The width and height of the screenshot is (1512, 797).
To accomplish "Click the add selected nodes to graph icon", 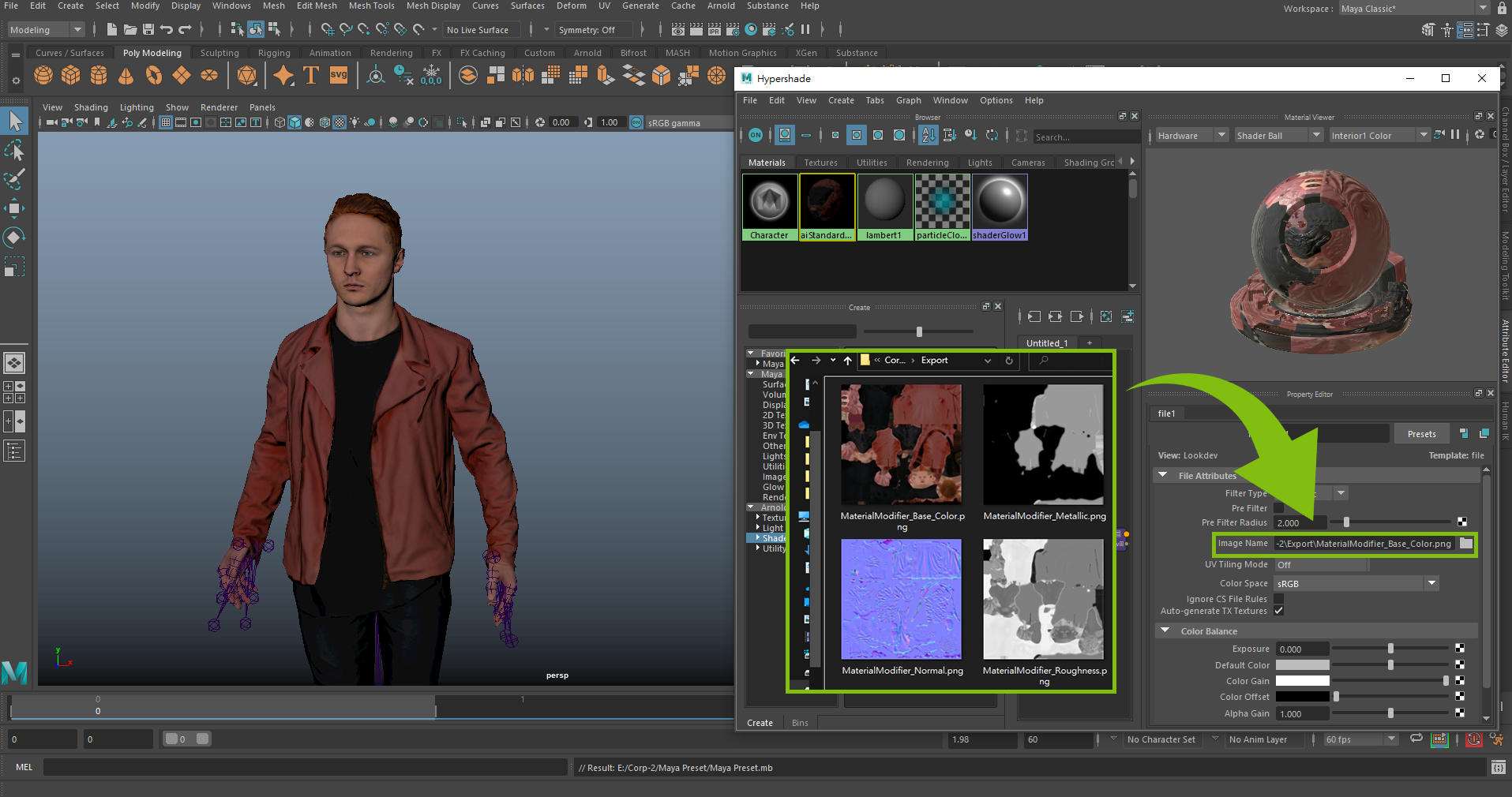I will (1127, 316).
